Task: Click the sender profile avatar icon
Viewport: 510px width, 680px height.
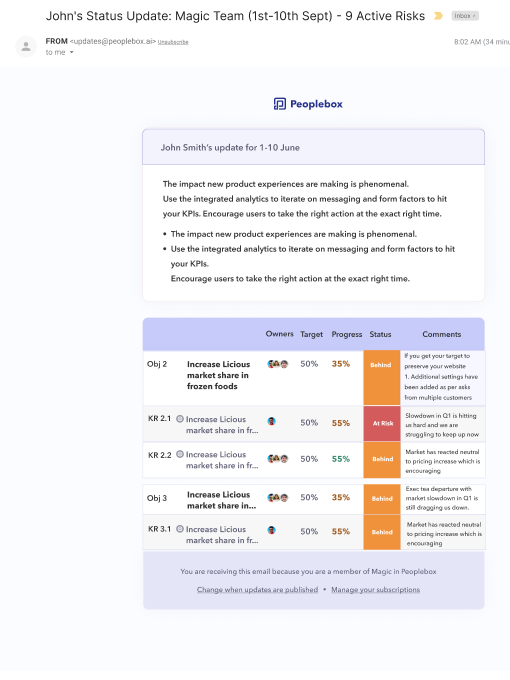Action: click(26, 46)
